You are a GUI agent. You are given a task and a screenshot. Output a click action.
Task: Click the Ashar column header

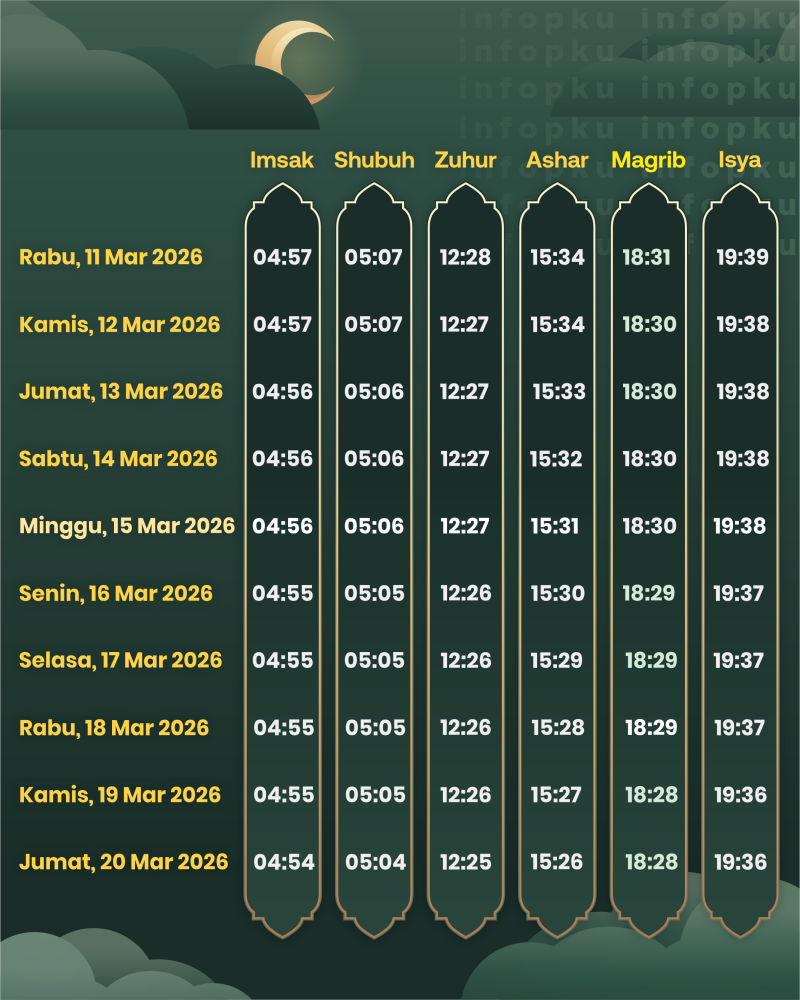pyautogui.click(x=557, y=160)
